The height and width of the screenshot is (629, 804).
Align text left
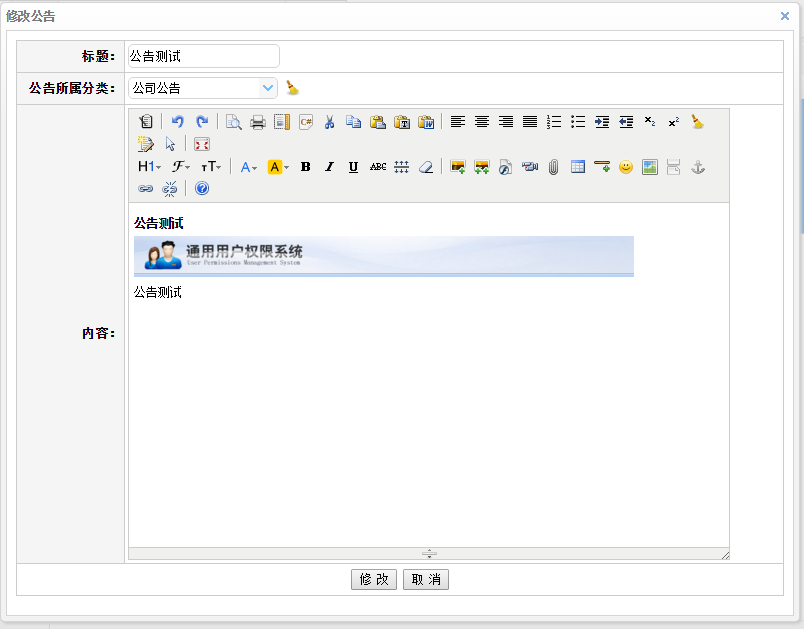[x=458, y=121]
